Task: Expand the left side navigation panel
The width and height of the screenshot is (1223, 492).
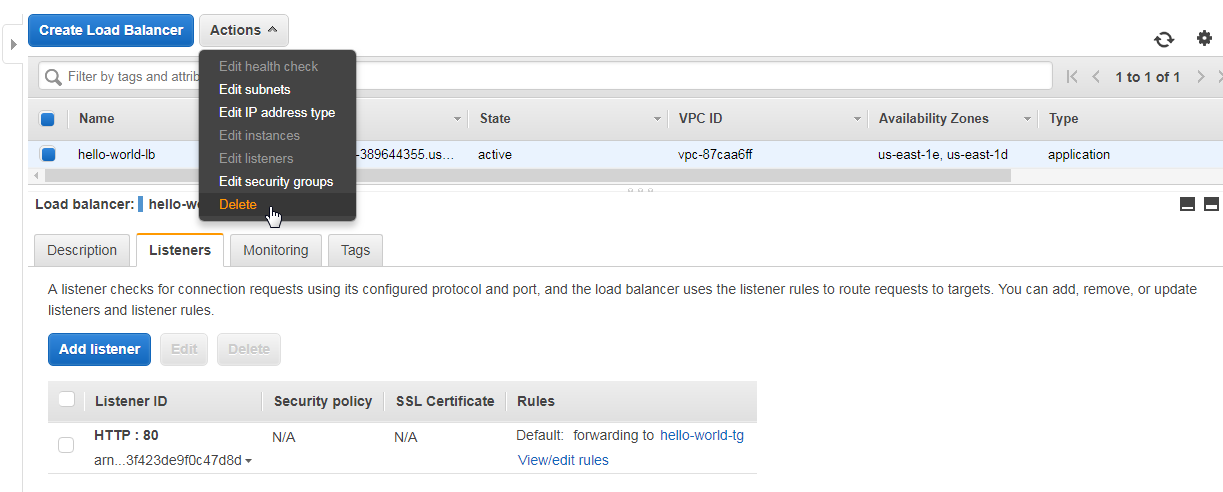Action: click(x=14, y=45)
